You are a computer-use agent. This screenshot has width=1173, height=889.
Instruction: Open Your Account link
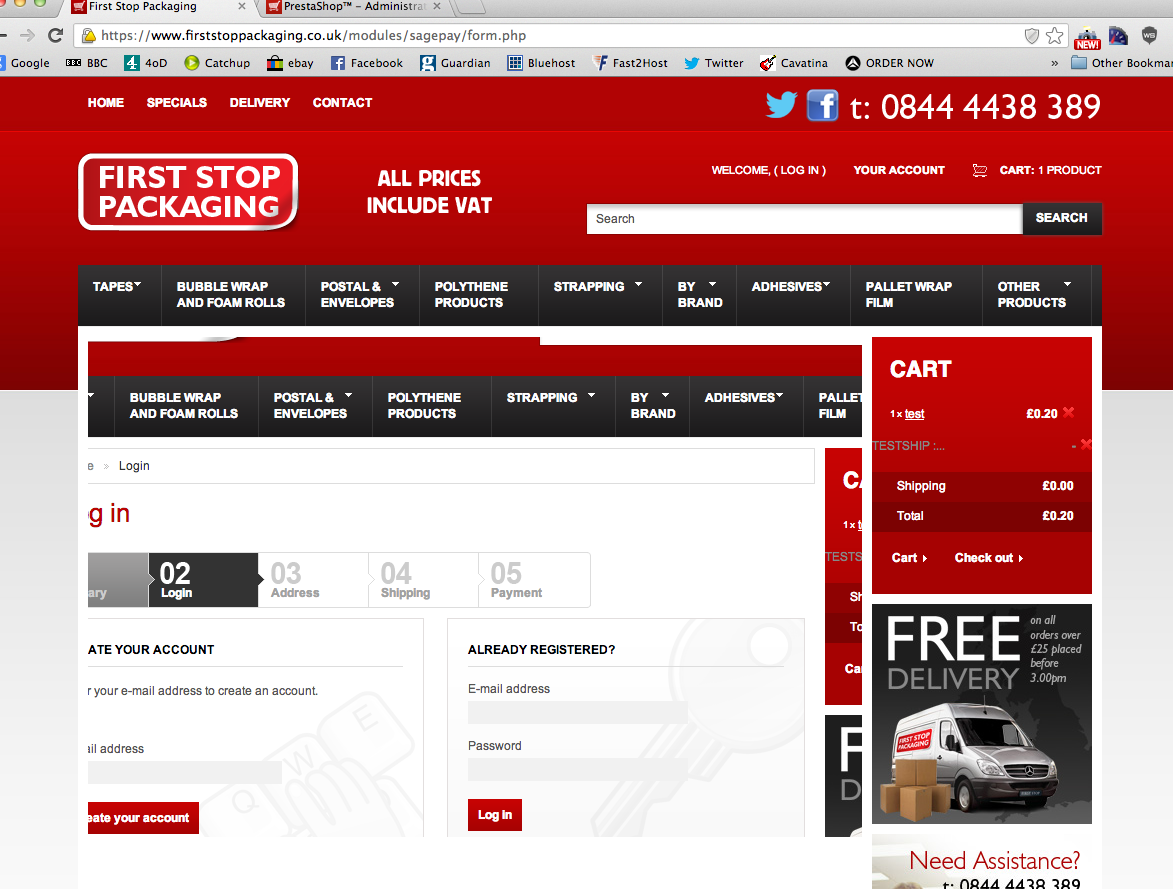[x=898, y=170]
